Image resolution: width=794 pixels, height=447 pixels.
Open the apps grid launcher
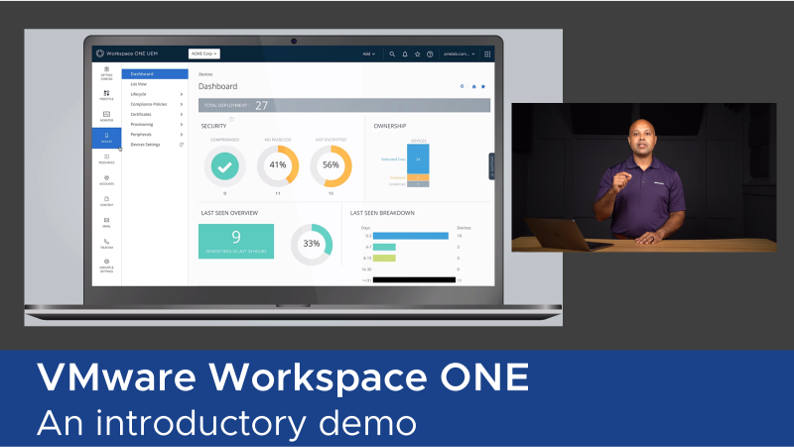[487, 54]
